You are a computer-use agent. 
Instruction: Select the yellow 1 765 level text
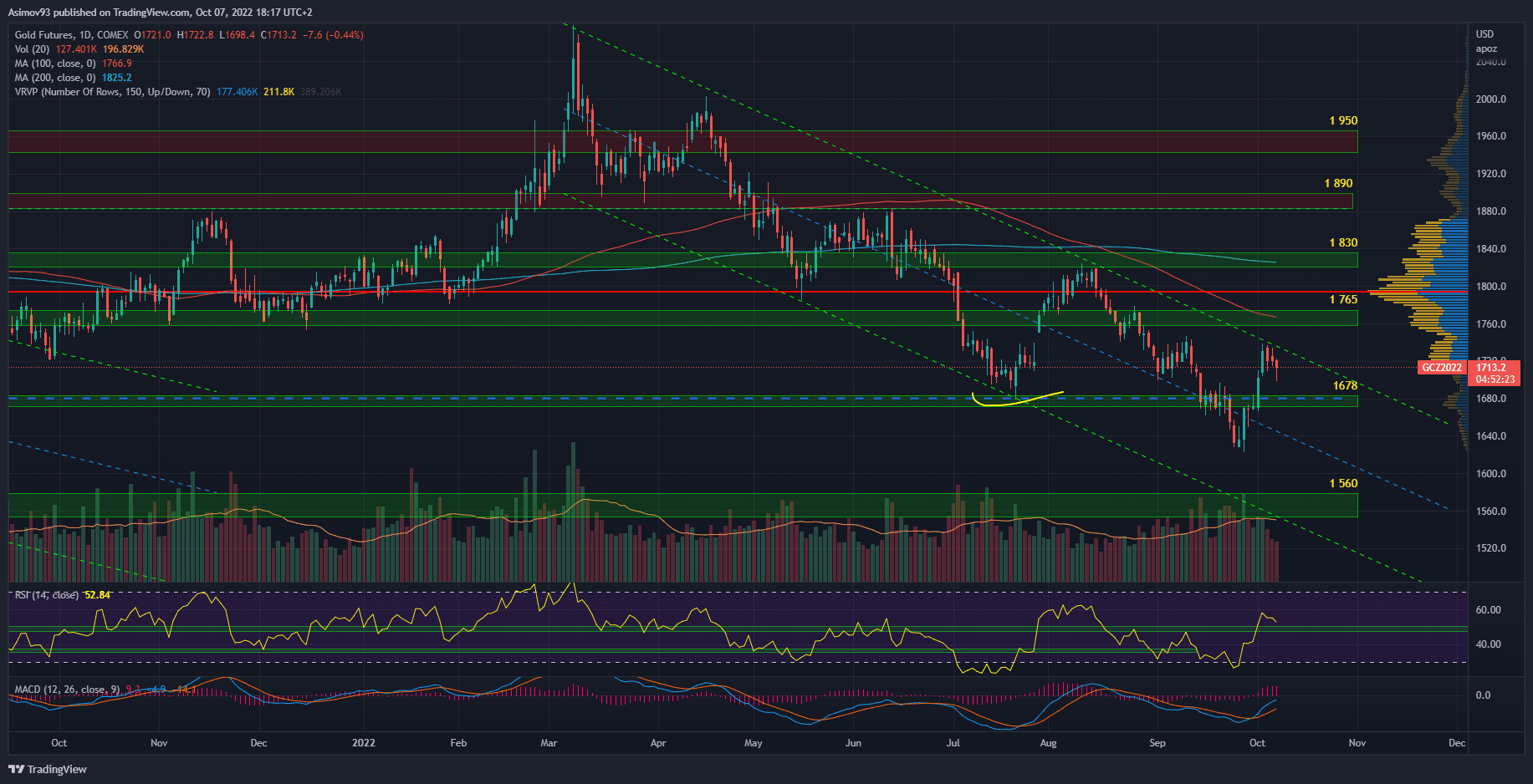1343,300
